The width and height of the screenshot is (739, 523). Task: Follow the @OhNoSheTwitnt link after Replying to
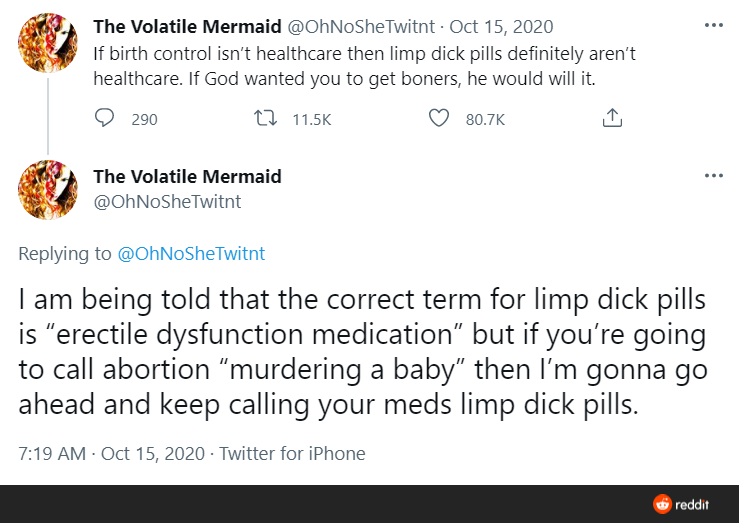click(191, 254)
